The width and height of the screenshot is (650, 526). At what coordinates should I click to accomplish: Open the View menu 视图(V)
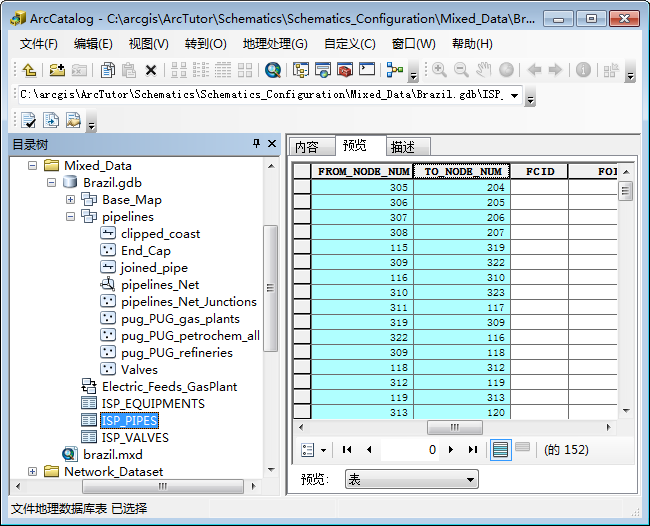148,44
